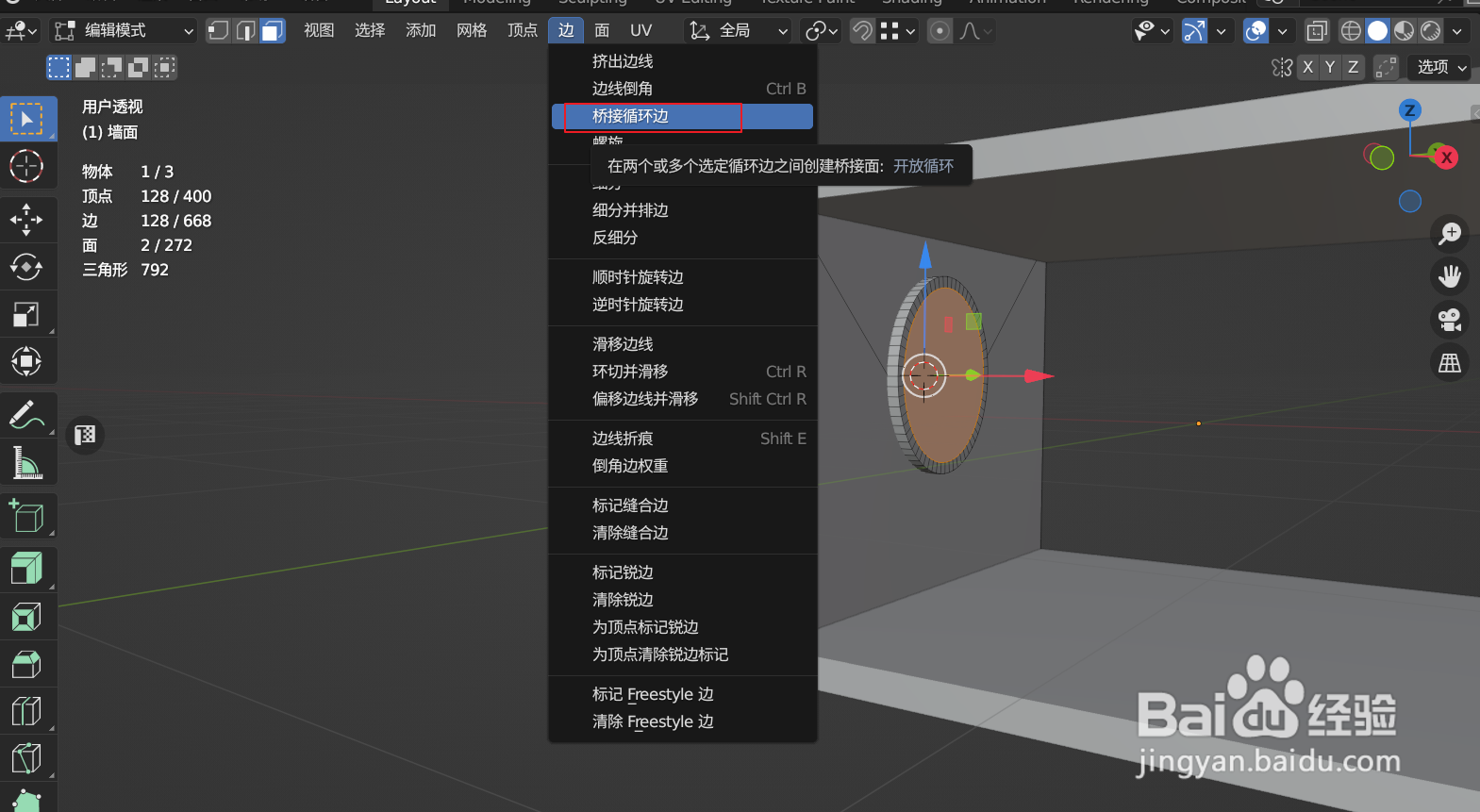Open the editor type dropdown

click(21, 31)
